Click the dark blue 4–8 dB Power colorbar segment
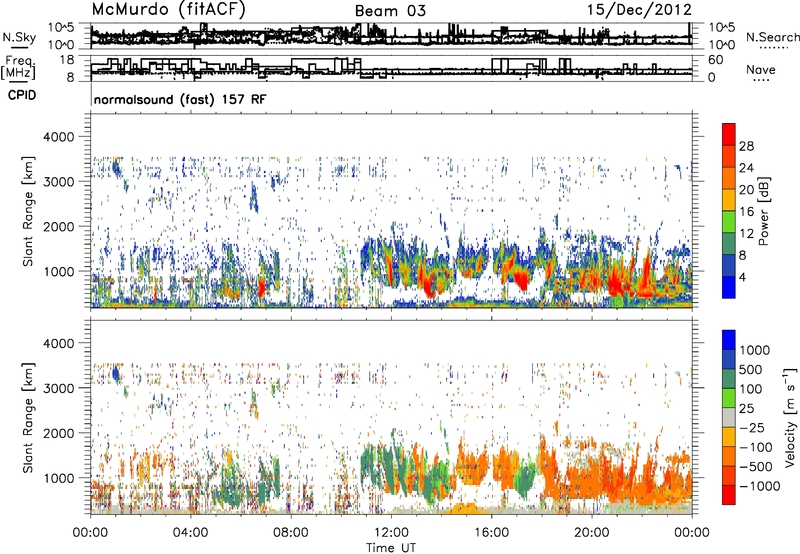The image size is (800, 554). (x=729, y=265)
